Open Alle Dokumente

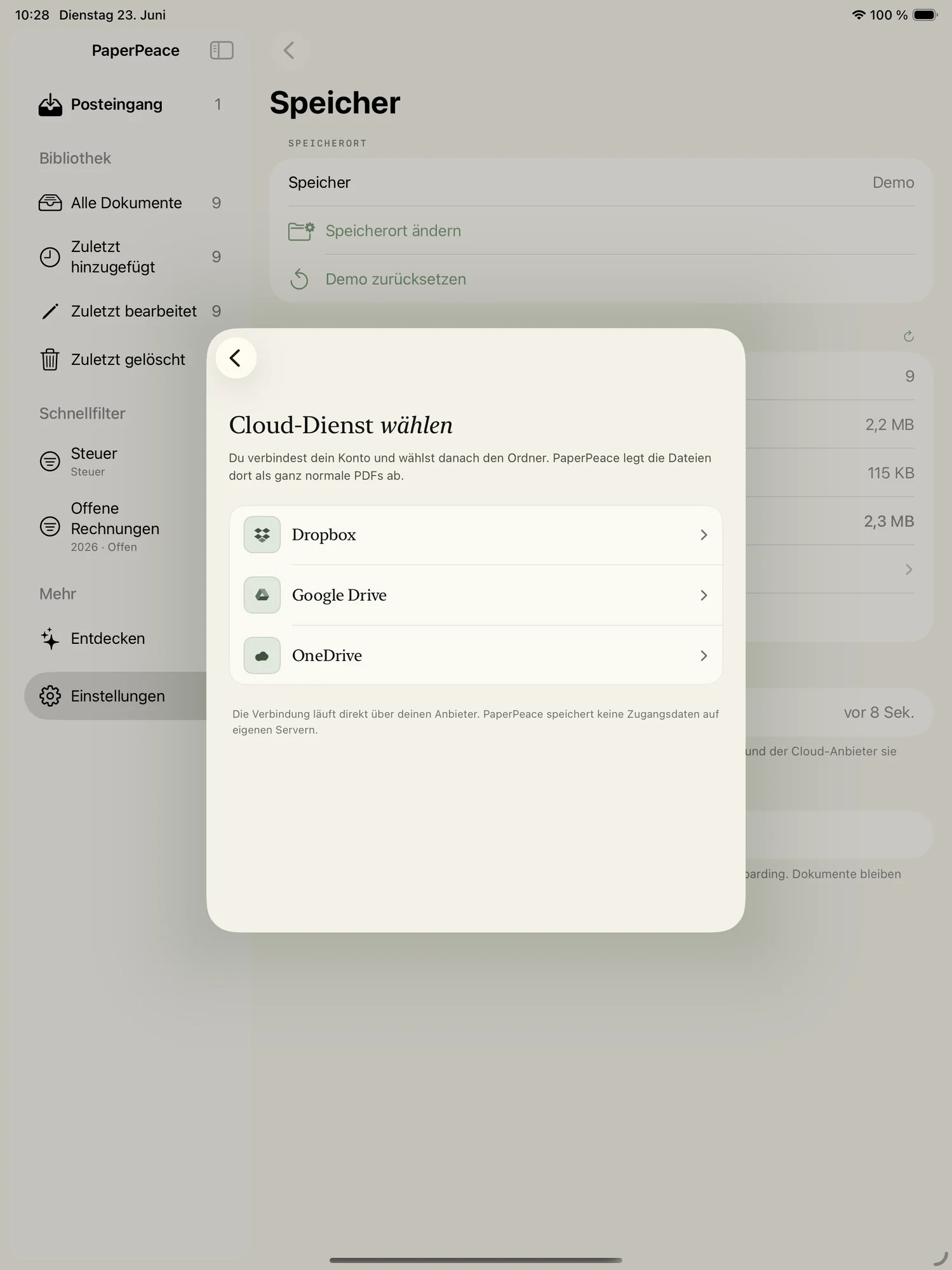tap(130, 203)
